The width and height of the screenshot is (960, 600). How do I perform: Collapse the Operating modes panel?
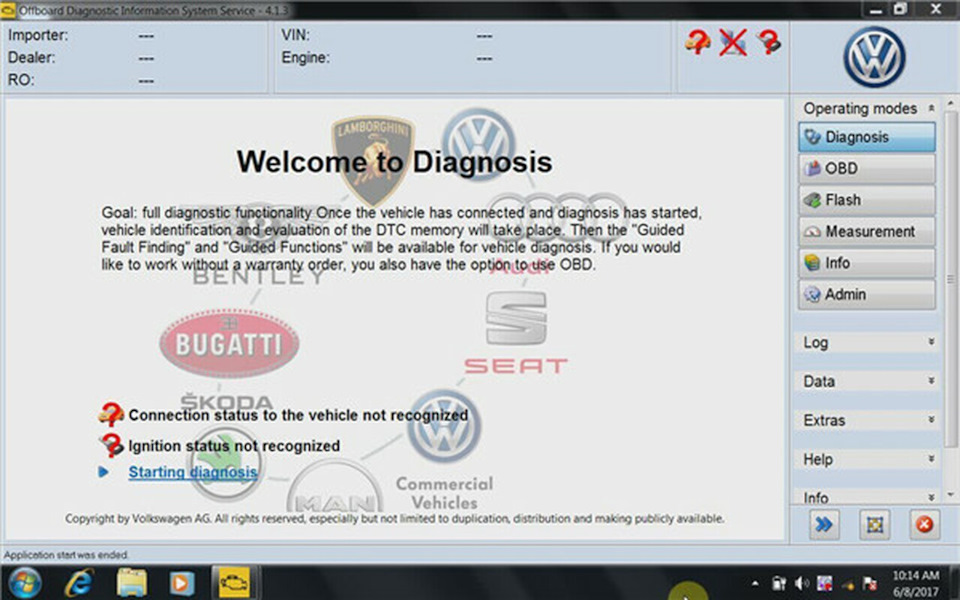(930, 108)
